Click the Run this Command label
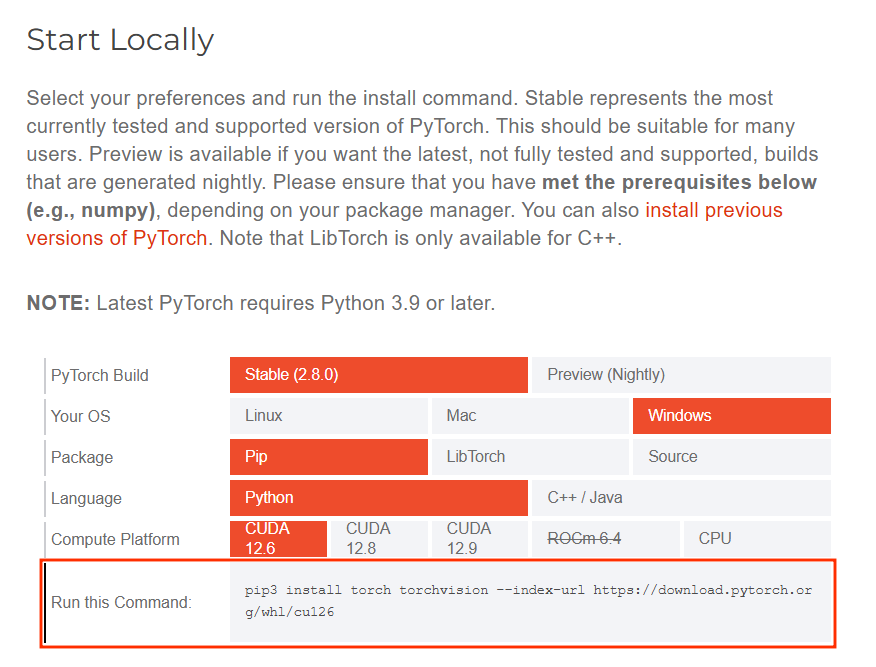This screenshot has width=876, height=667. (x=121, y=602)
